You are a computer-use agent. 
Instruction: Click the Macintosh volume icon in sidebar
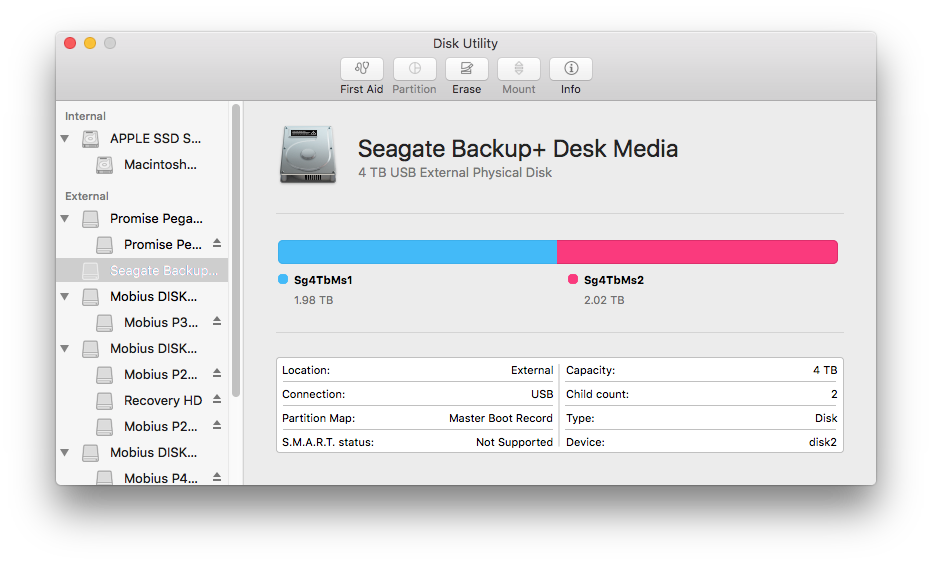(105, 165)
